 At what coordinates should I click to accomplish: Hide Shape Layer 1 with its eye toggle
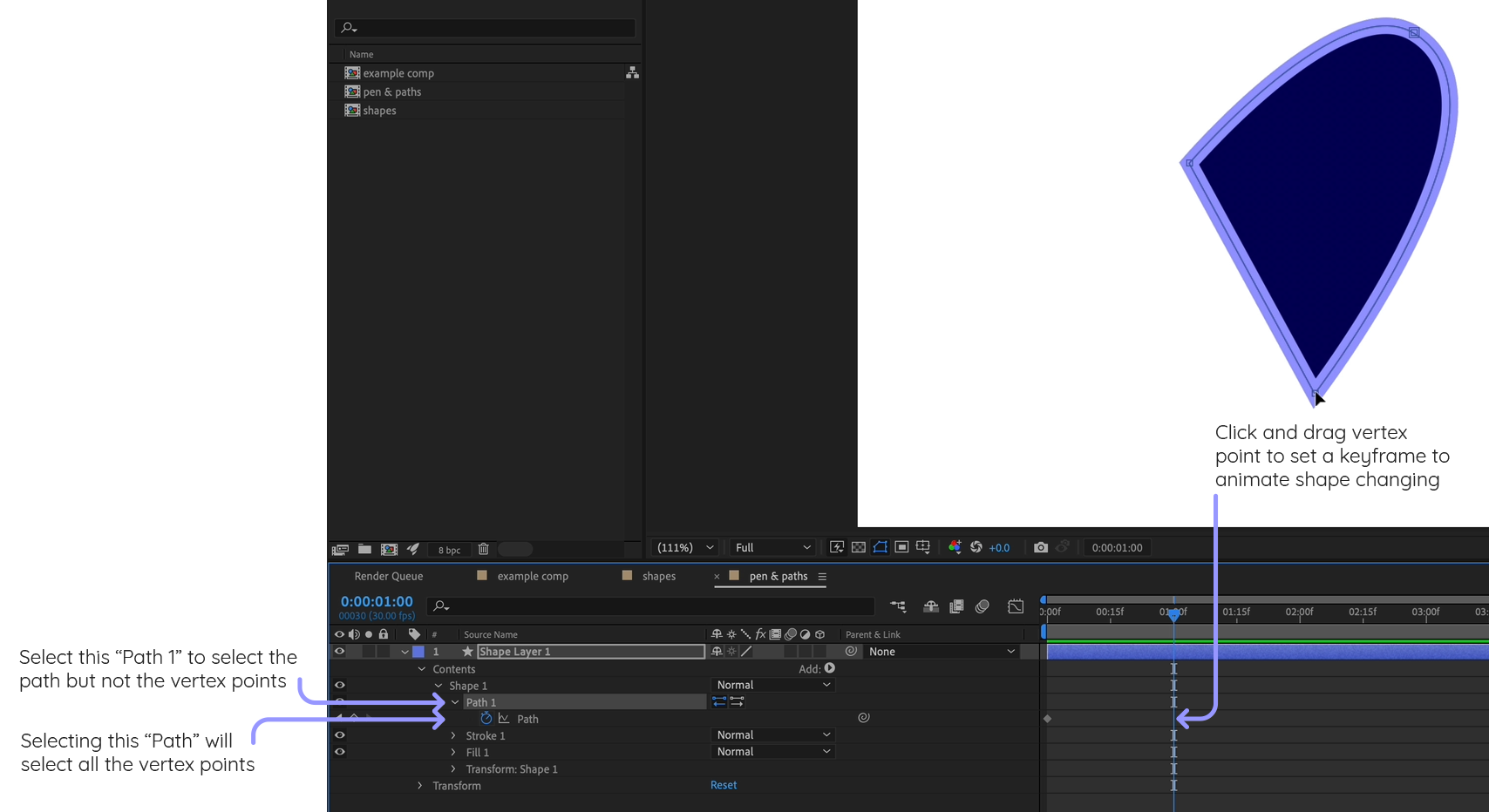pyautogui.click(x=339, y=651)
